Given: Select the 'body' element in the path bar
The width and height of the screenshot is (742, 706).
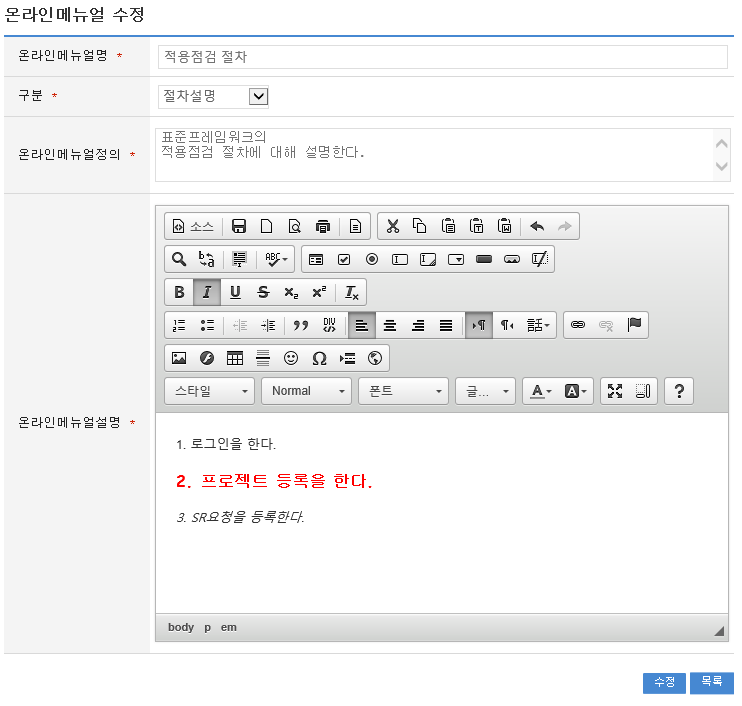Looking at the screenshot, I should coord(181,627).
